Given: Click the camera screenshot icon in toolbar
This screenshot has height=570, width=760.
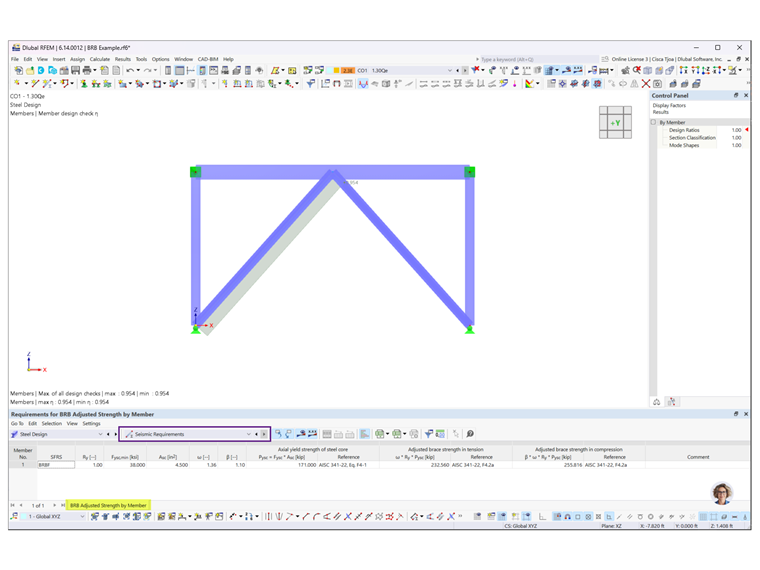Looking at the screenshot, I should tap(657, 84).
